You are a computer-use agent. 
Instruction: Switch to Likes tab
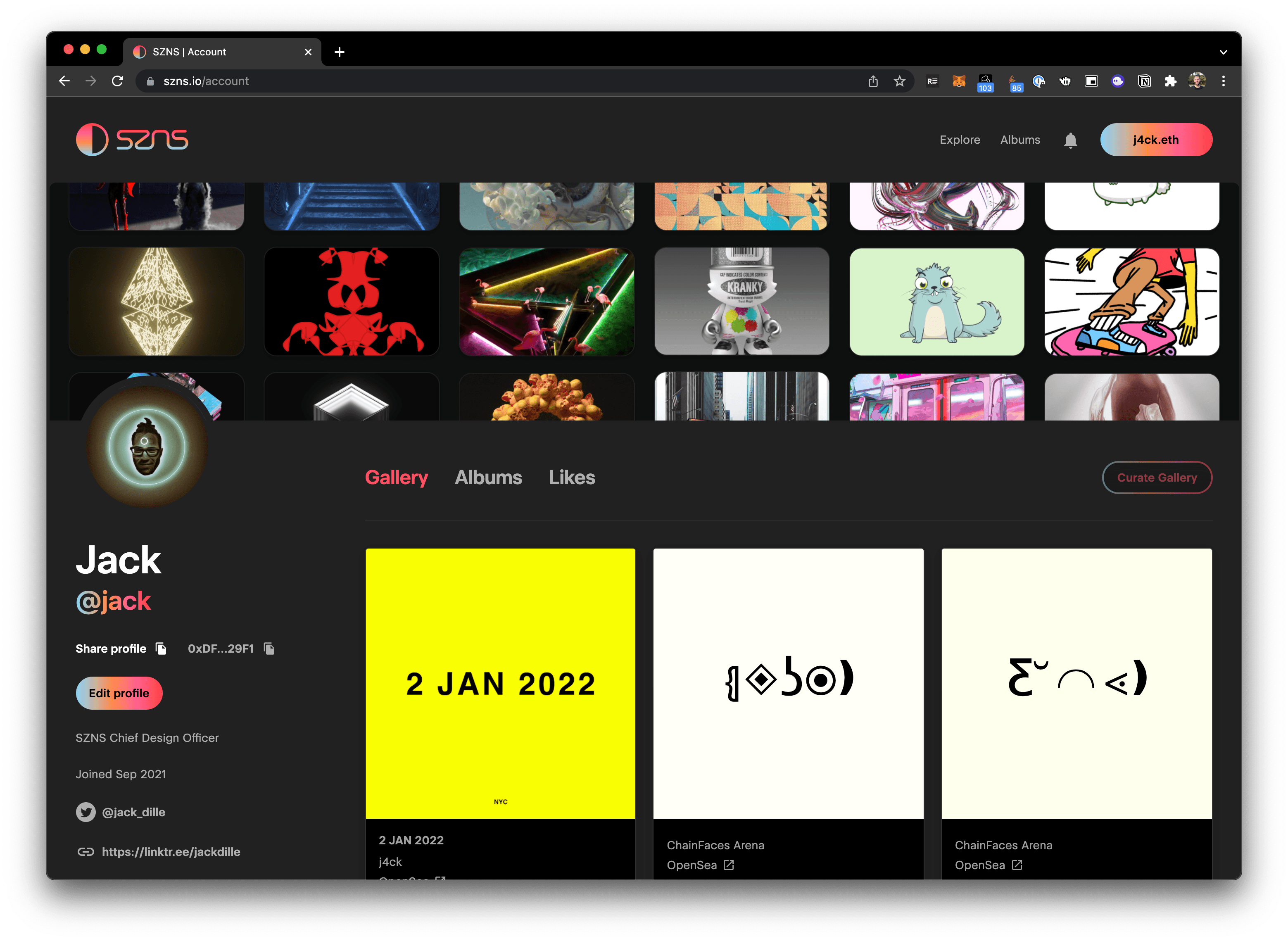[x=571, y=478]
